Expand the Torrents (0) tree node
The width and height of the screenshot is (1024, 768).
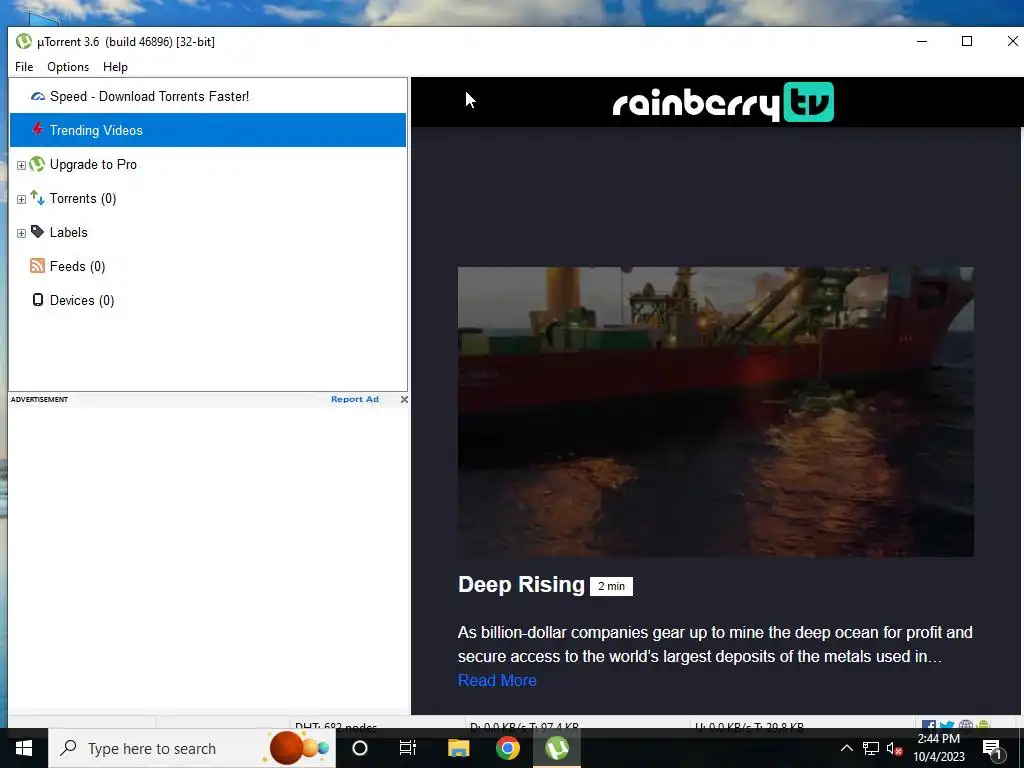21,199
